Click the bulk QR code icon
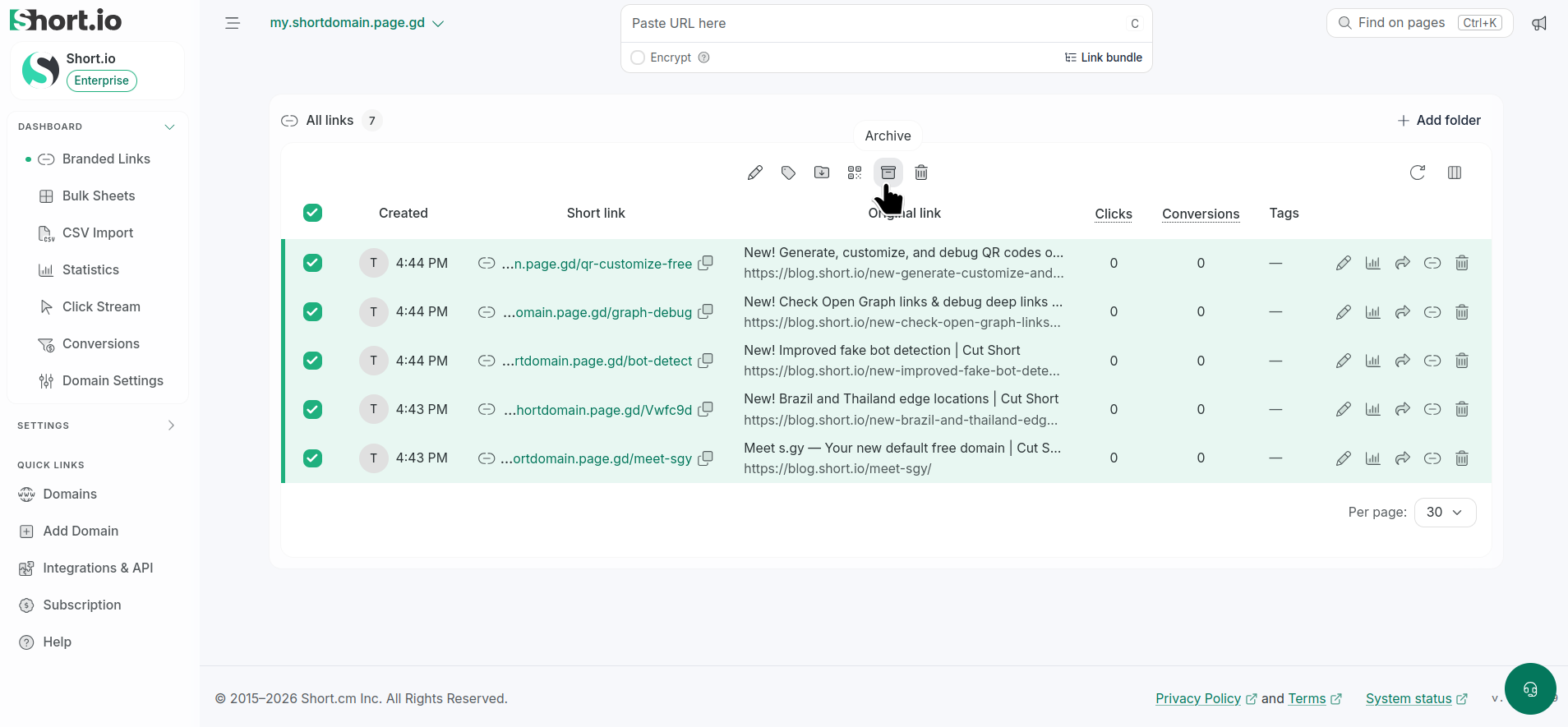 [x=855, y=173]
